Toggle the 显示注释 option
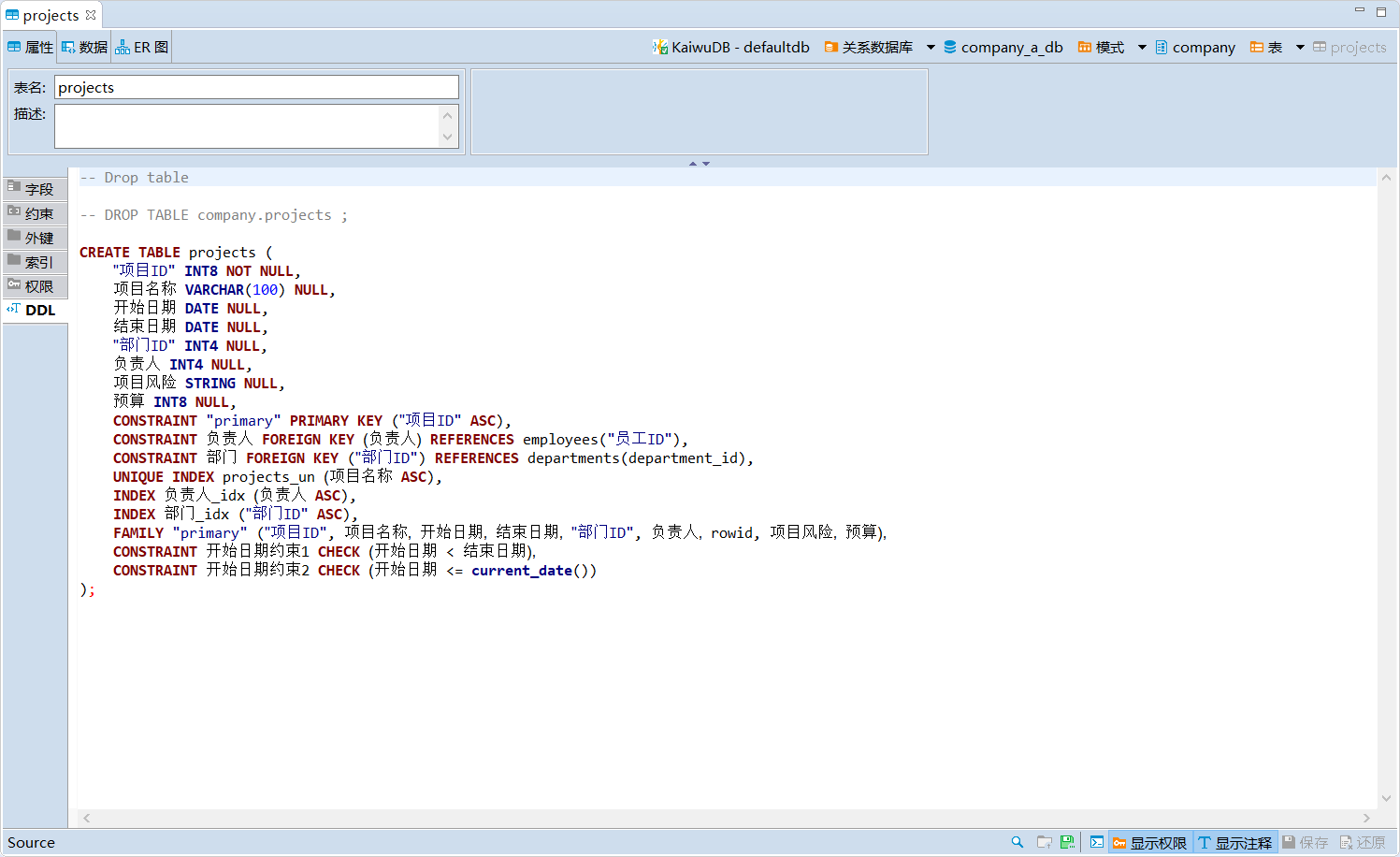 [1234, 842]
